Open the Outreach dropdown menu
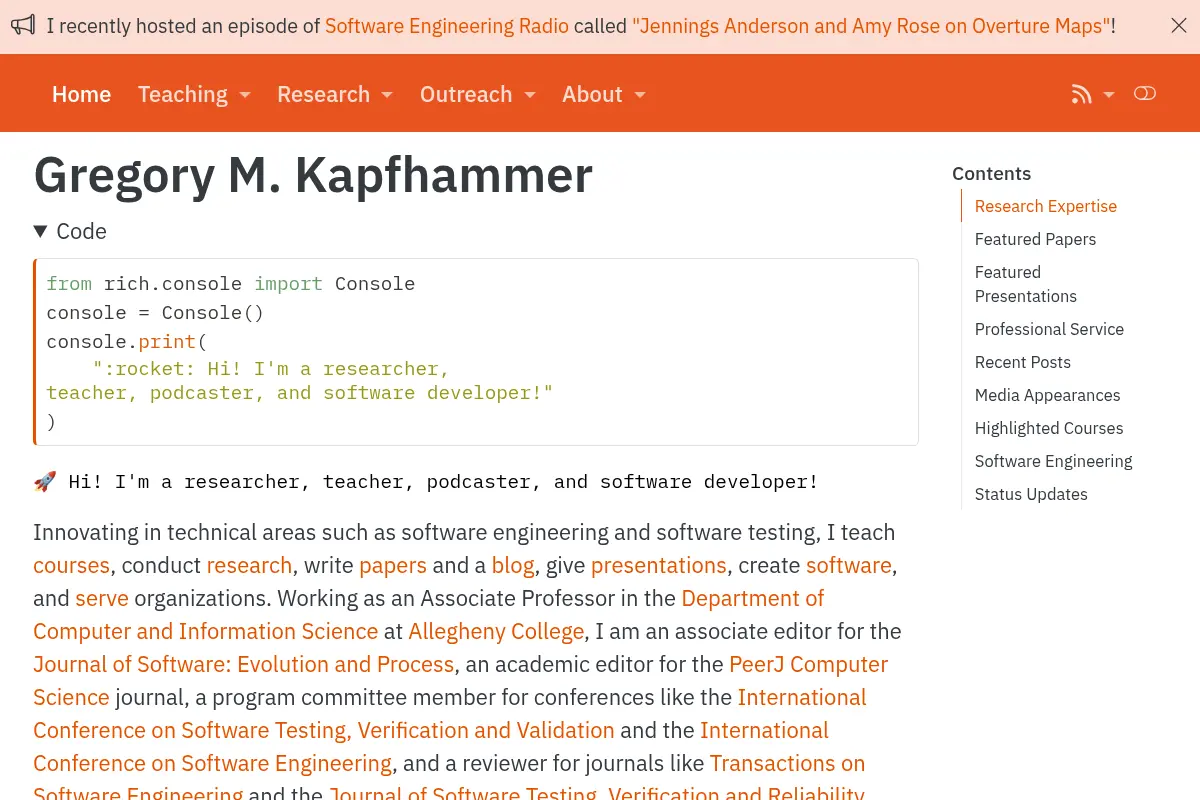 point(478,94)
